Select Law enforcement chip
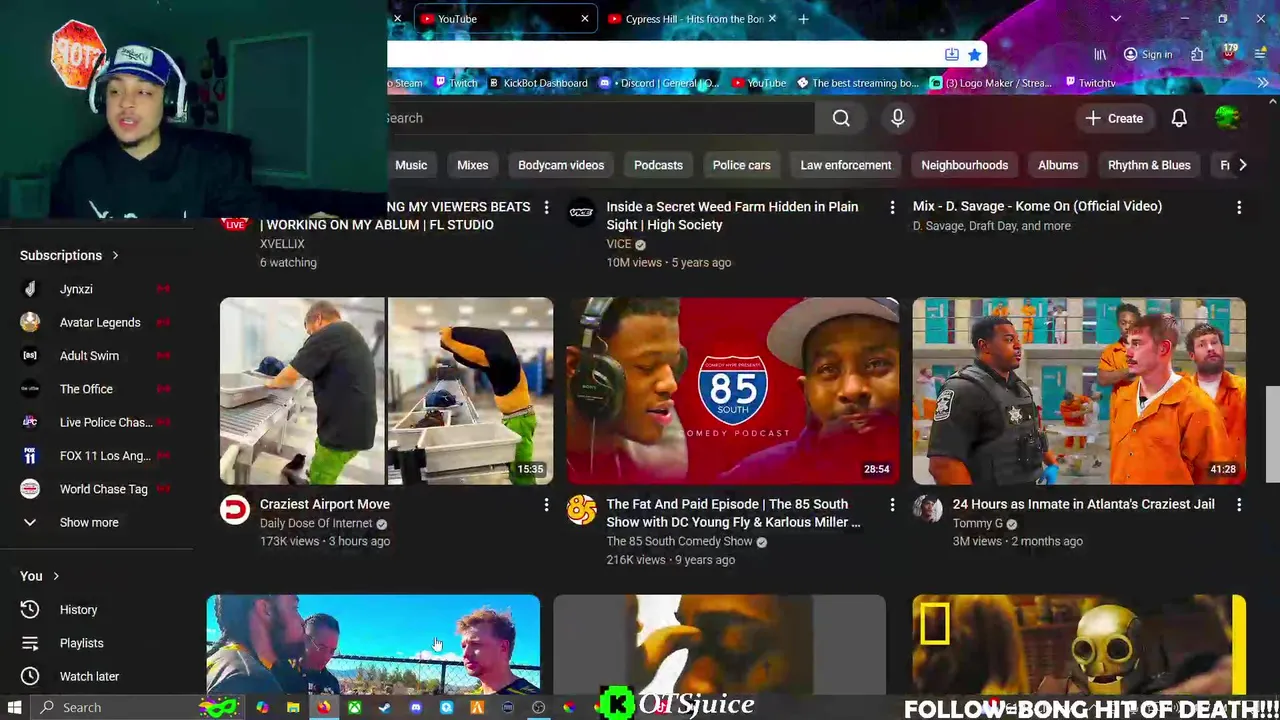Screen dimensions: 1280x720 point(845,165)
